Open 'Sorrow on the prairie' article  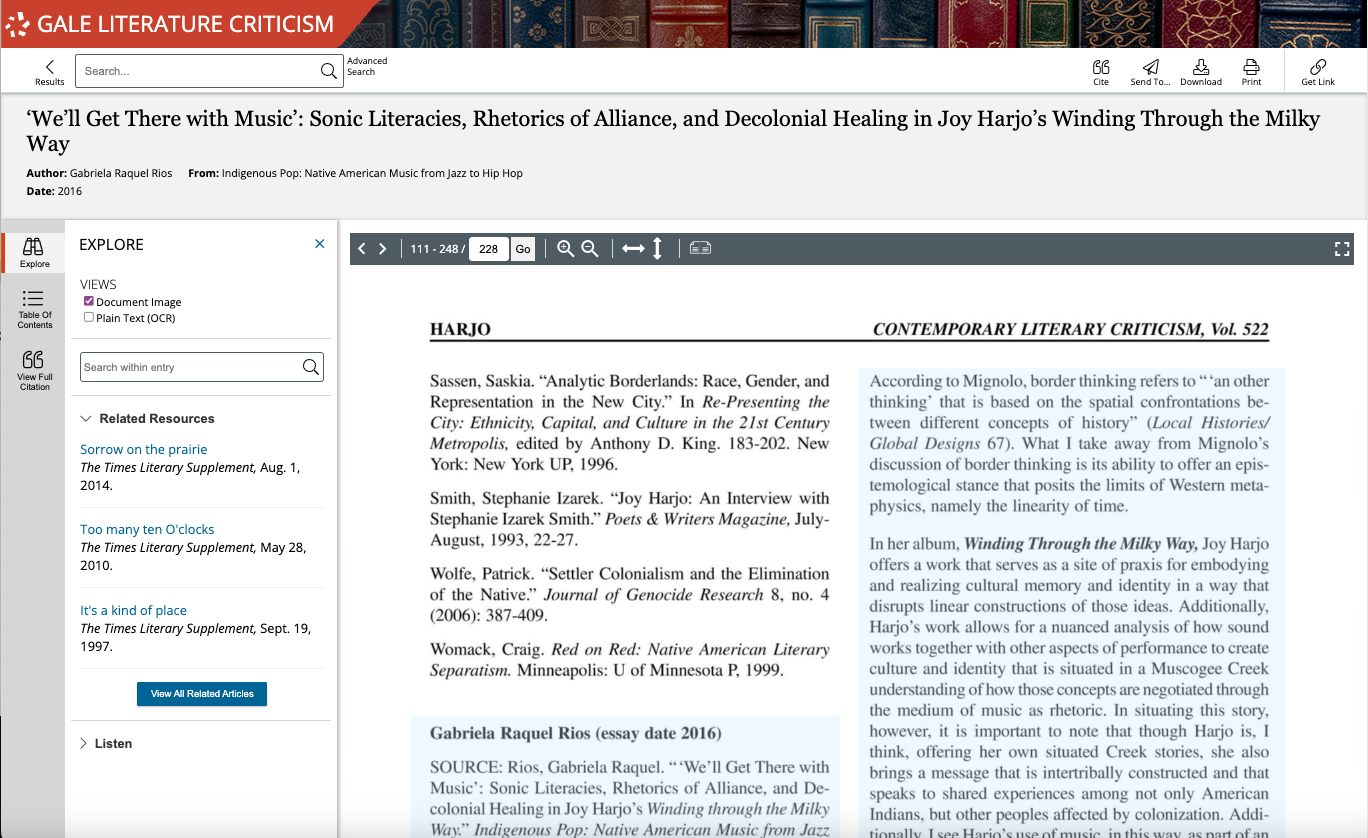[144, 449]
